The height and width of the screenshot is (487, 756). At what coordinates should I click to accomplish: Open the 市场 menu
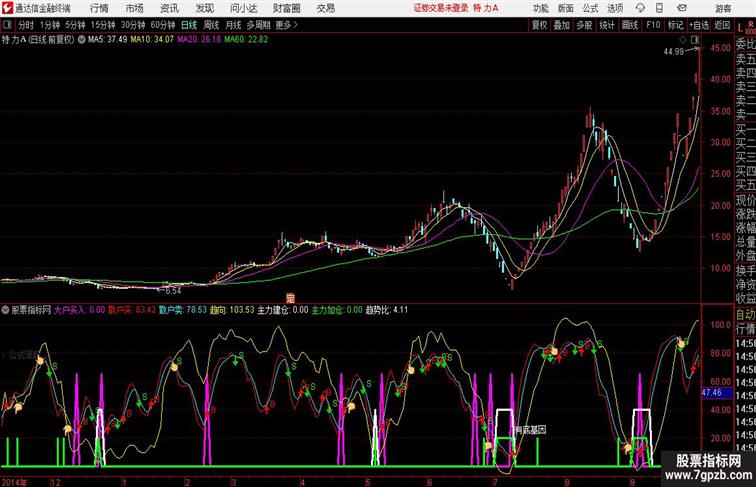(x=134, y=8)
